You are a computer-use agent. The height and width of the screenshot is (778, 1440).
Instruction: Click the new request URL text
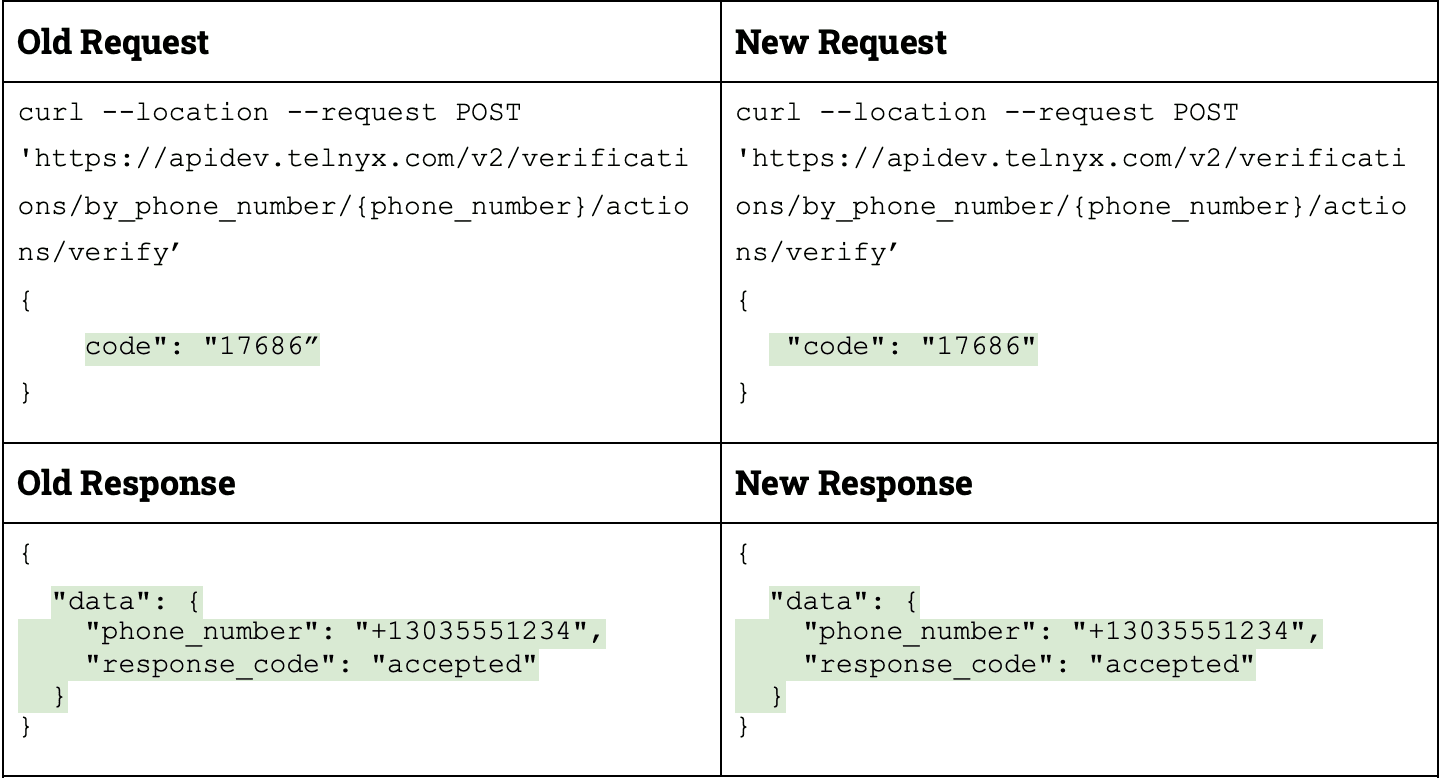1071,206
